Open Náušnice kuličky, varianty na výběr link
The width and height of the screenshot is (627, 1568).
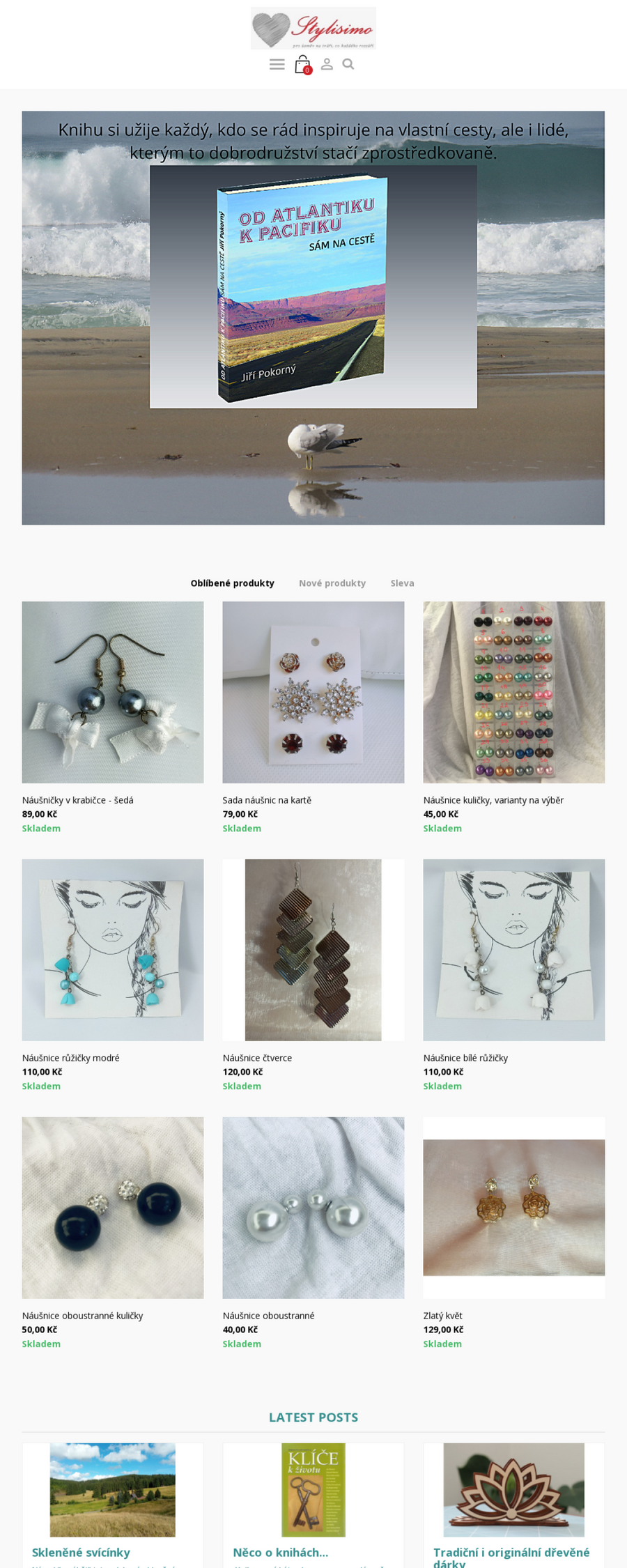coord(493,800)
